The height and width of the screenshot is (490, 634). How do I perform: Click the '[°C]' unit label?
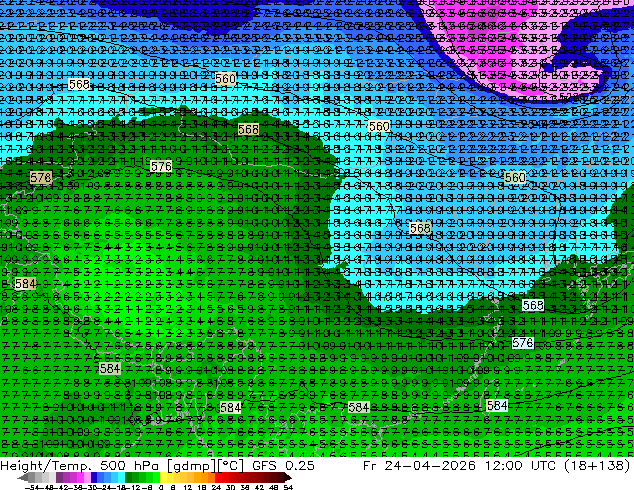230,465
